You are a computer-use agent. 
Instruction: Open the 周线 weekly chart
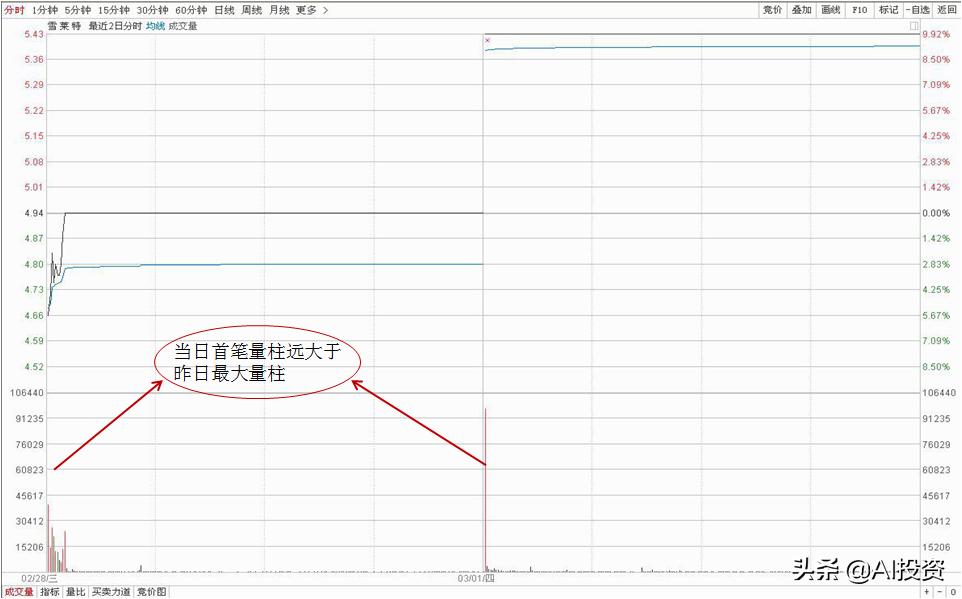coord(252,10)
